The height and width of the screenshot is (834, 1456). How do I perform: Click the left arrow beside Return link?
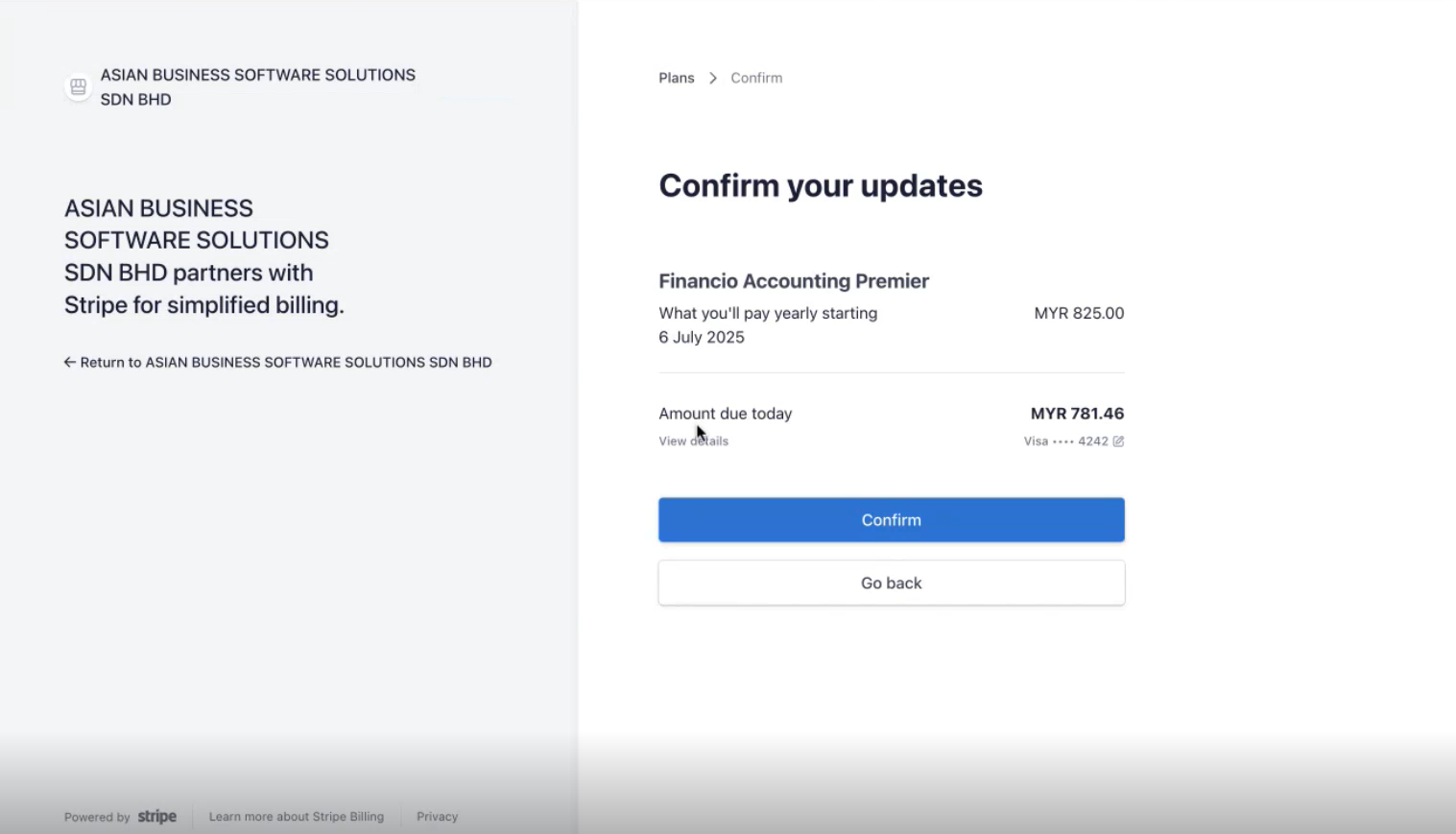click(x=69, y=362)
